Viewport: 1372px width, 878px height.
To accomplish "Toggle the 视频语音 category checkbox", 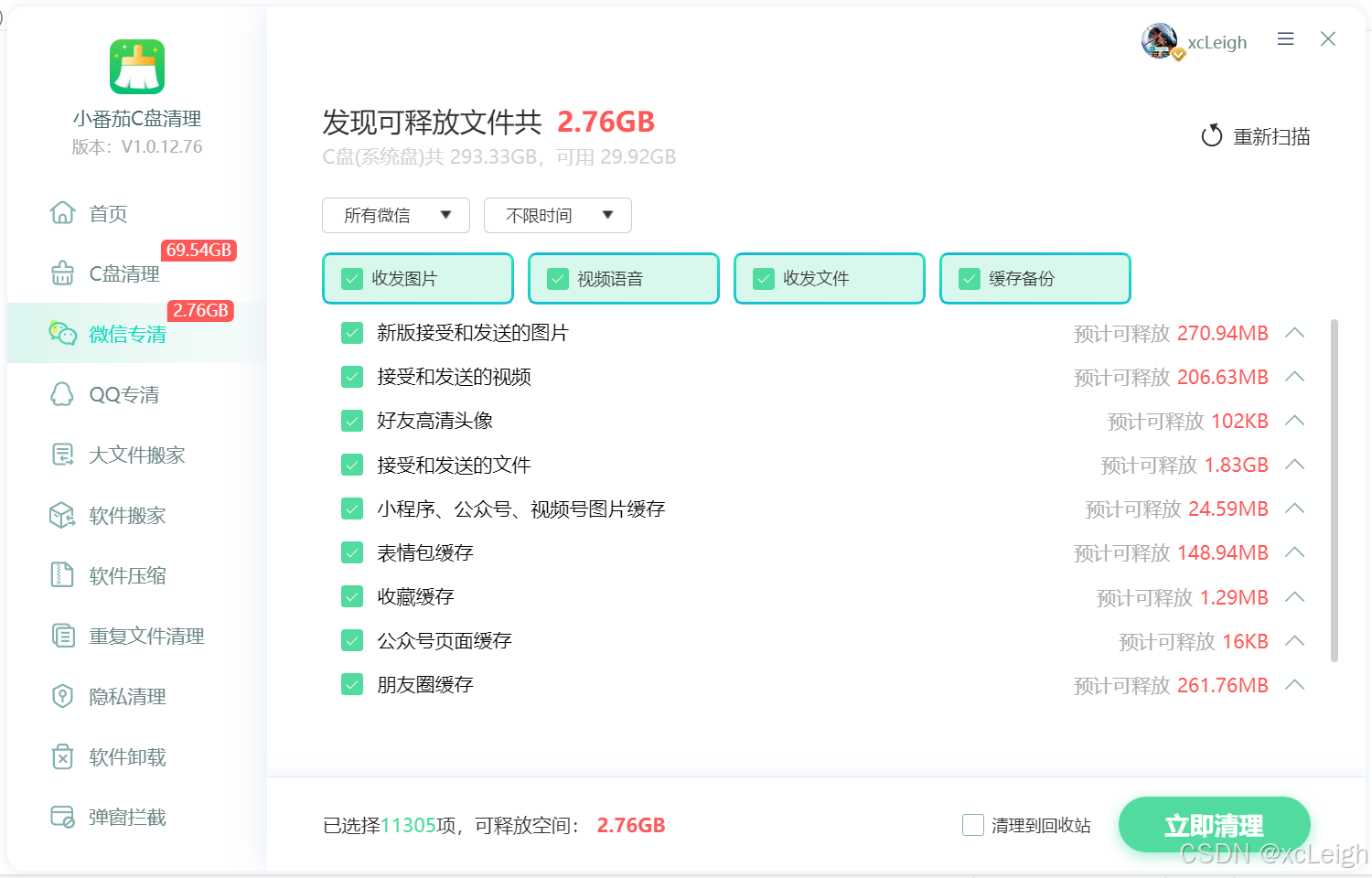I will pos(558,279).
